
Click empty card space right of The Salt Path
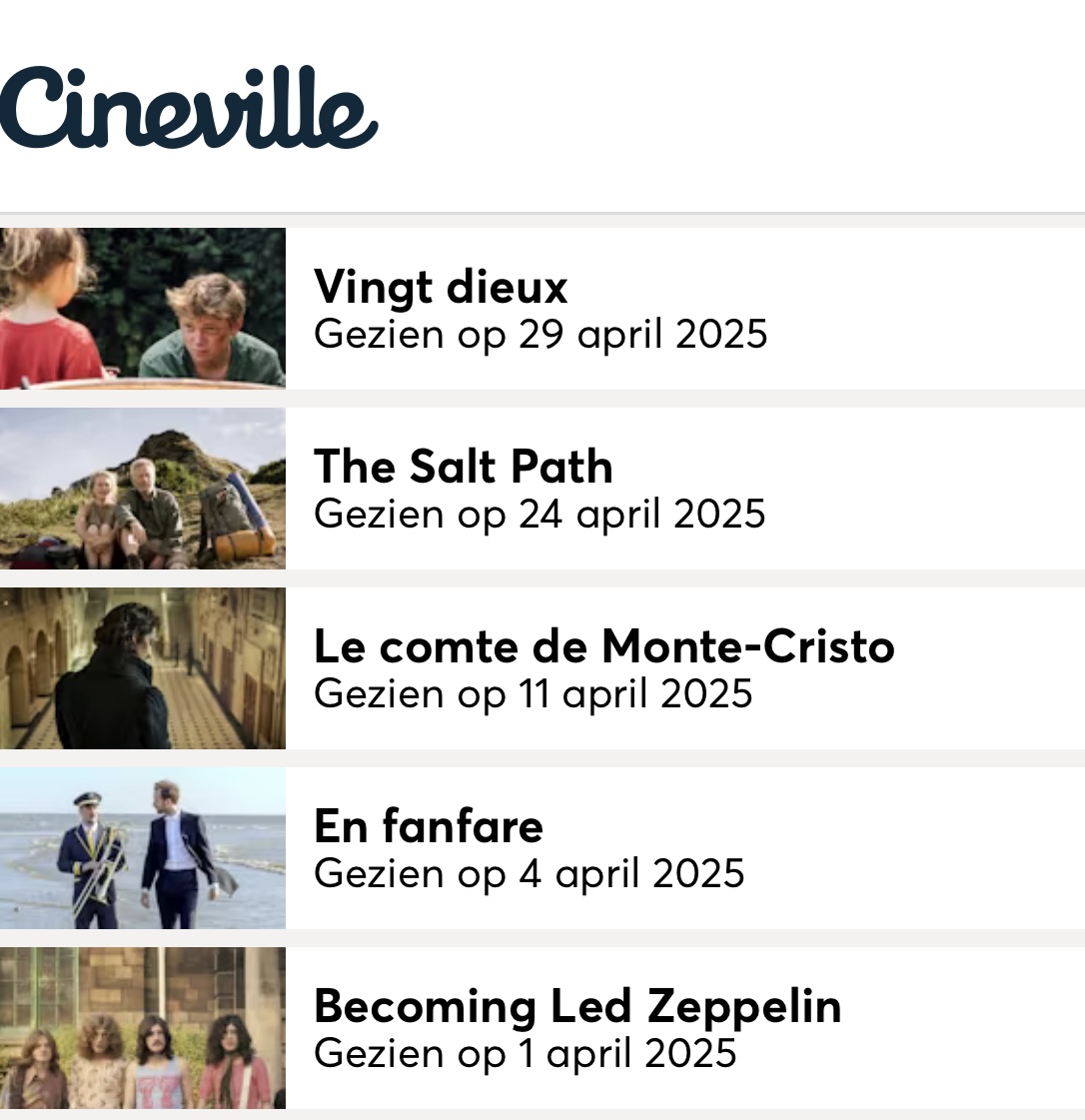pos(928,489)
